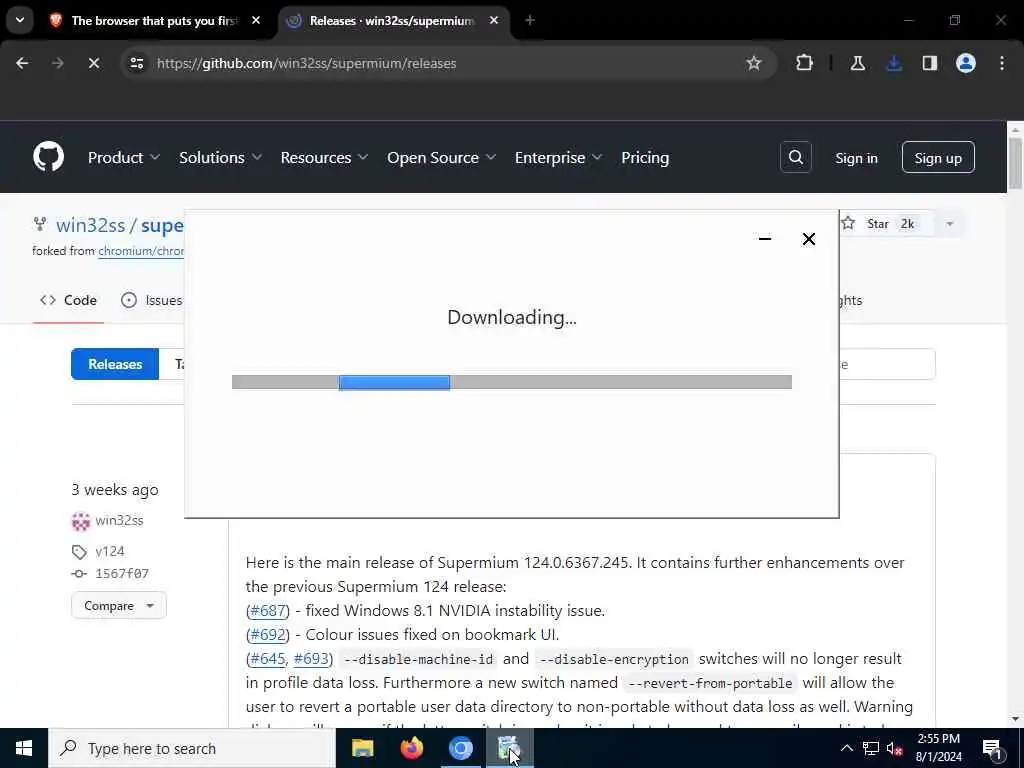This screenshot has width=1024, height=768.
Task: Open the Extensions puzzle icon
Action: (x=805, y=63)
